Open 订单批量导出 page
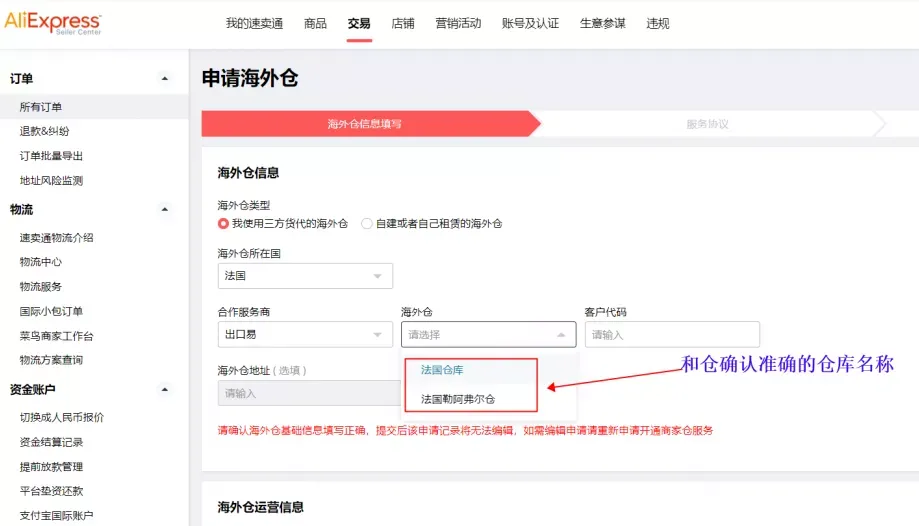Viewport: 919px width, 526px height. pyautogui.click(x=51, y=155)
